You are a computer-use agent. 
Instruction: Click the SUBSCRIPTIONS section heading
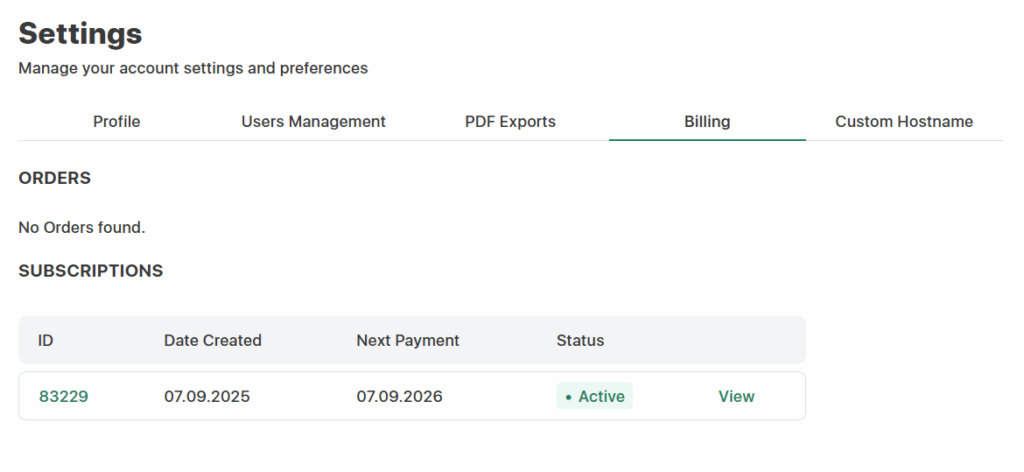point(91,271)
